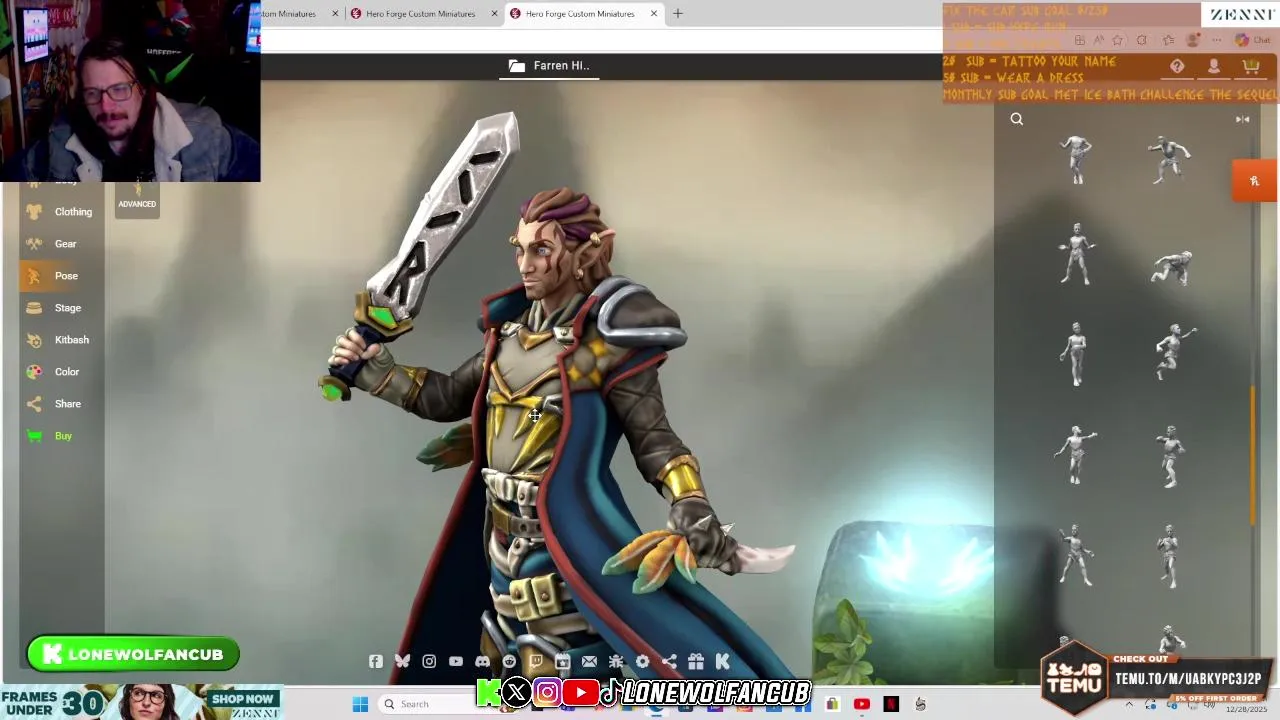Click the Bluesky butterfly icon
The image size is (1280, 720).
point(402,661)
